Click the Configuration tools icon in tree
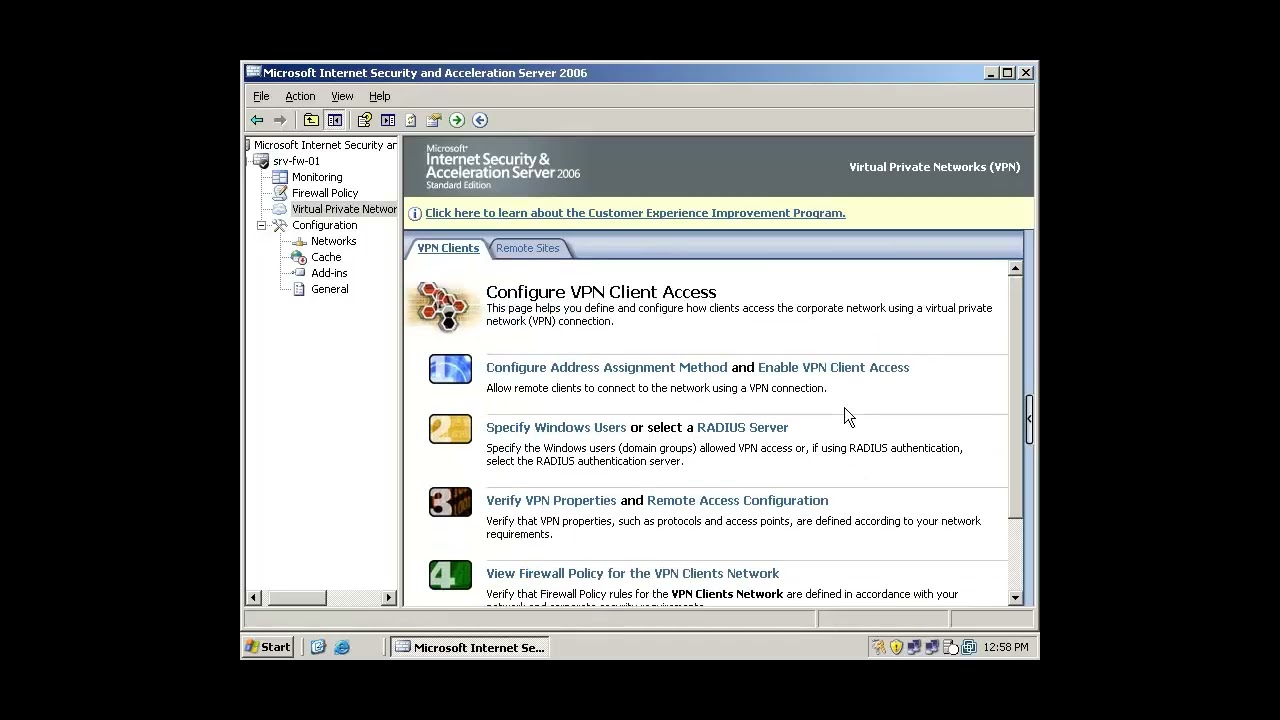 [x=280, y=225]
